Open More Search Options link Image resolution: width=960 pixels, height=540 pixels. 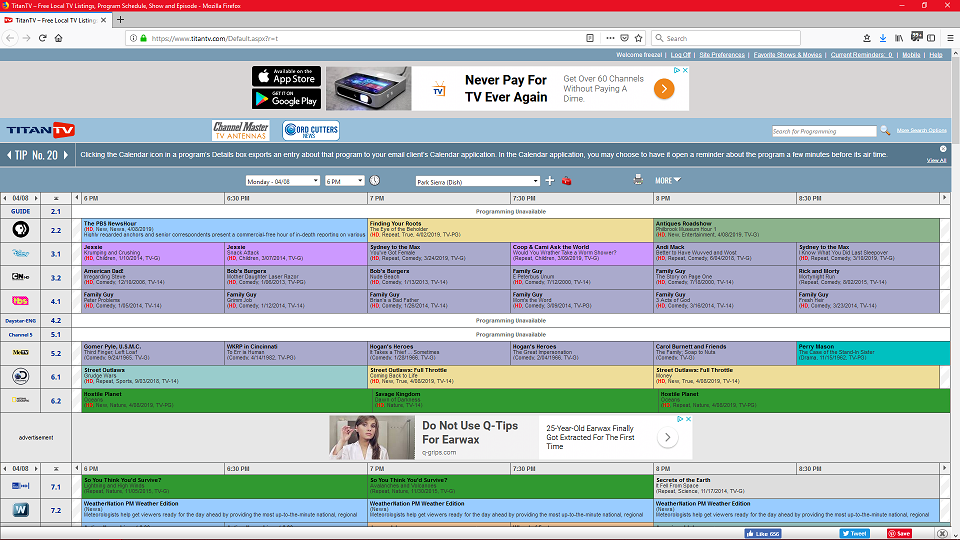921,130
